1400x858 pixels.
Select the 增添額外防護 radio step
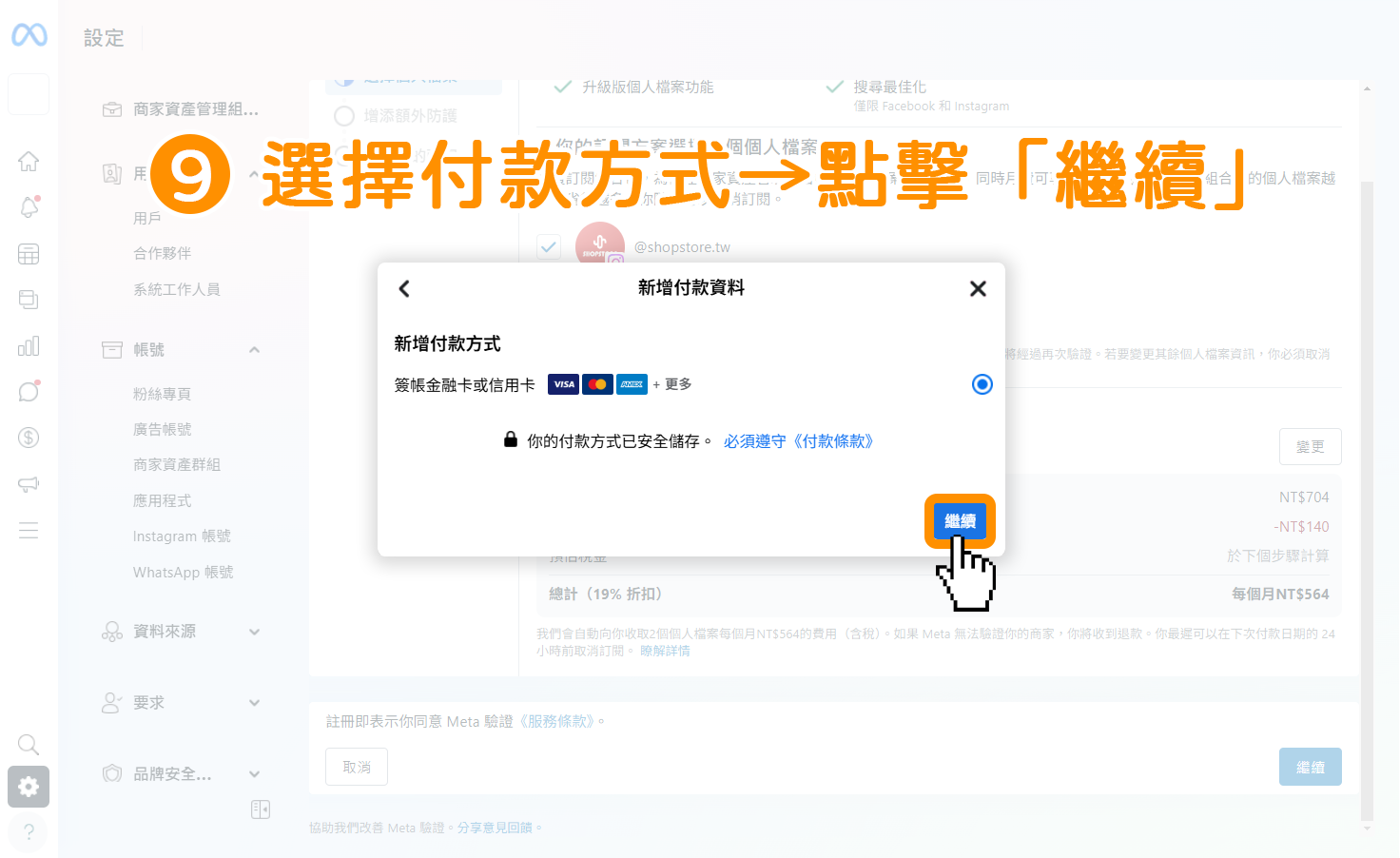343,116
